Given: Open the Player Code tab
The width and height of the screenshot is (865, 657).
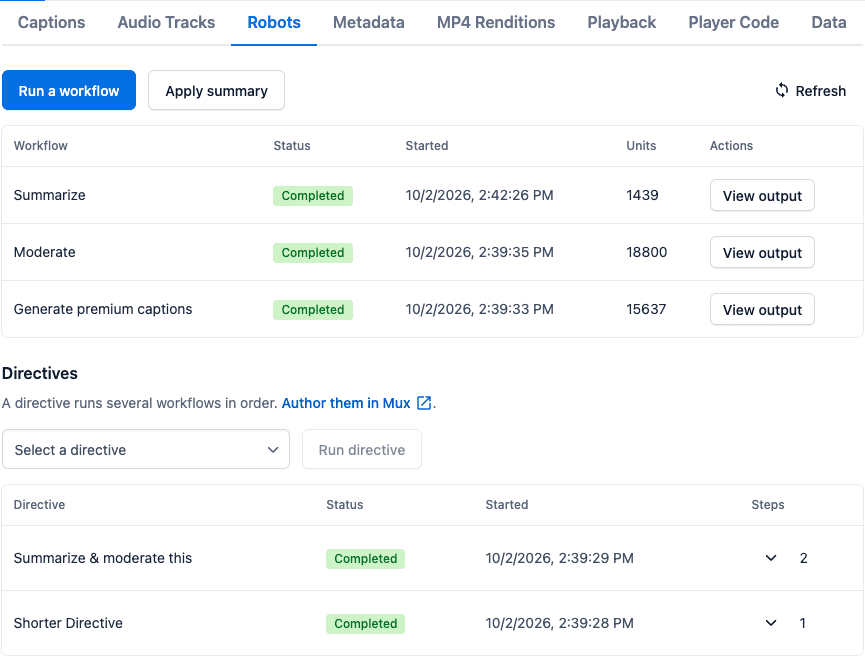Looking at the screenshot, I should [734, 23].
